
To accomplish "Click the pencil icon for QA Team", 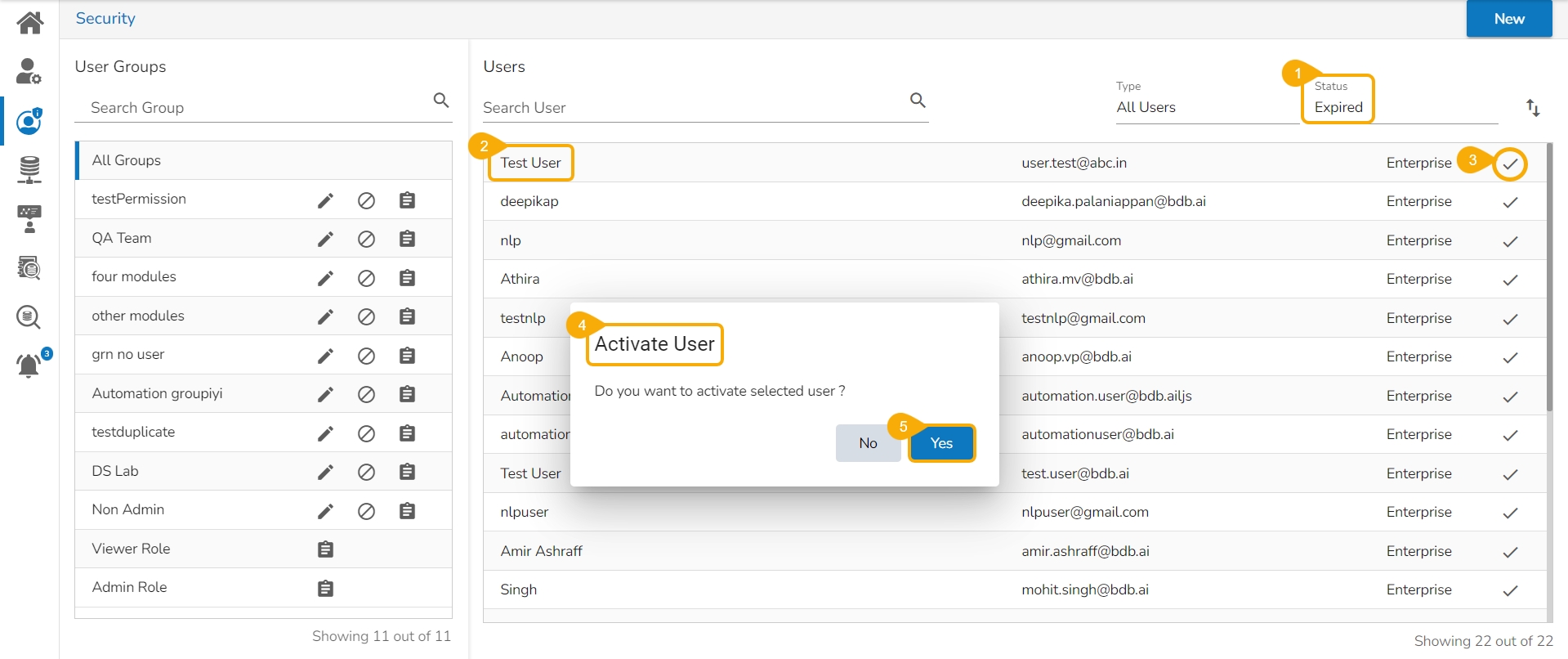I will [325, 239].
